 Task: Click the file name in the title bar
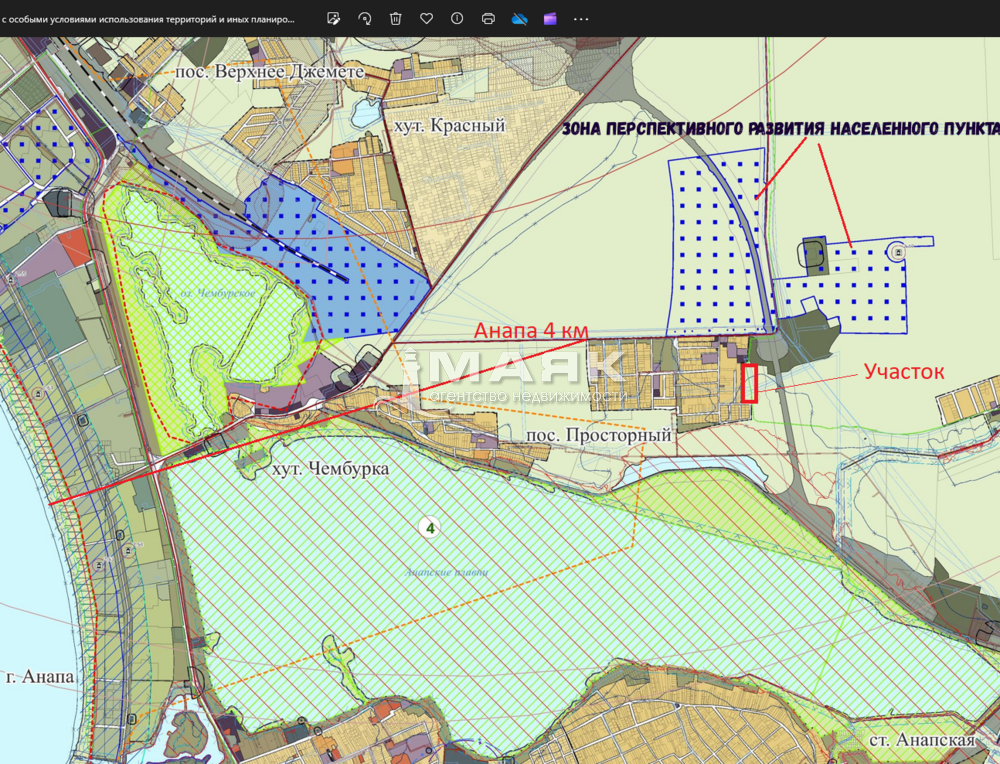point(148,18)
